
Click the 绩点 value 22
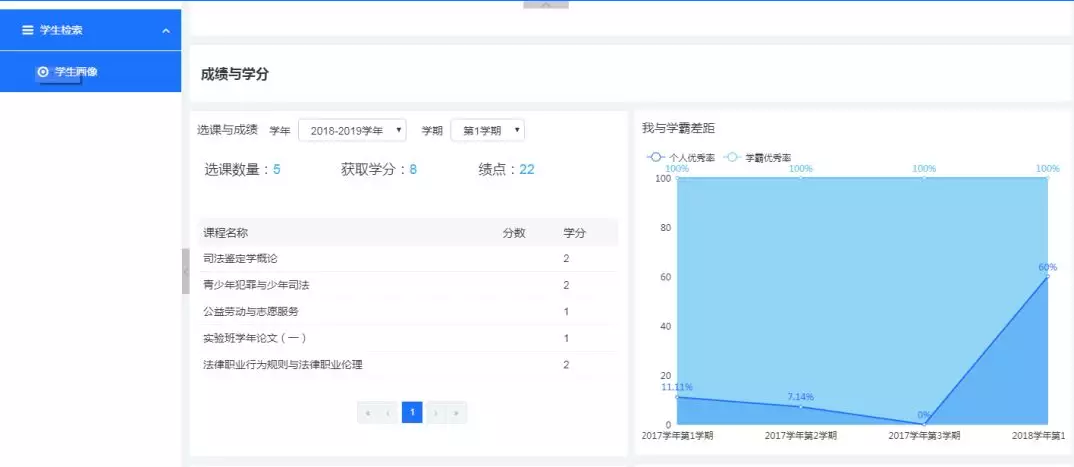click(x=527, y=170)
